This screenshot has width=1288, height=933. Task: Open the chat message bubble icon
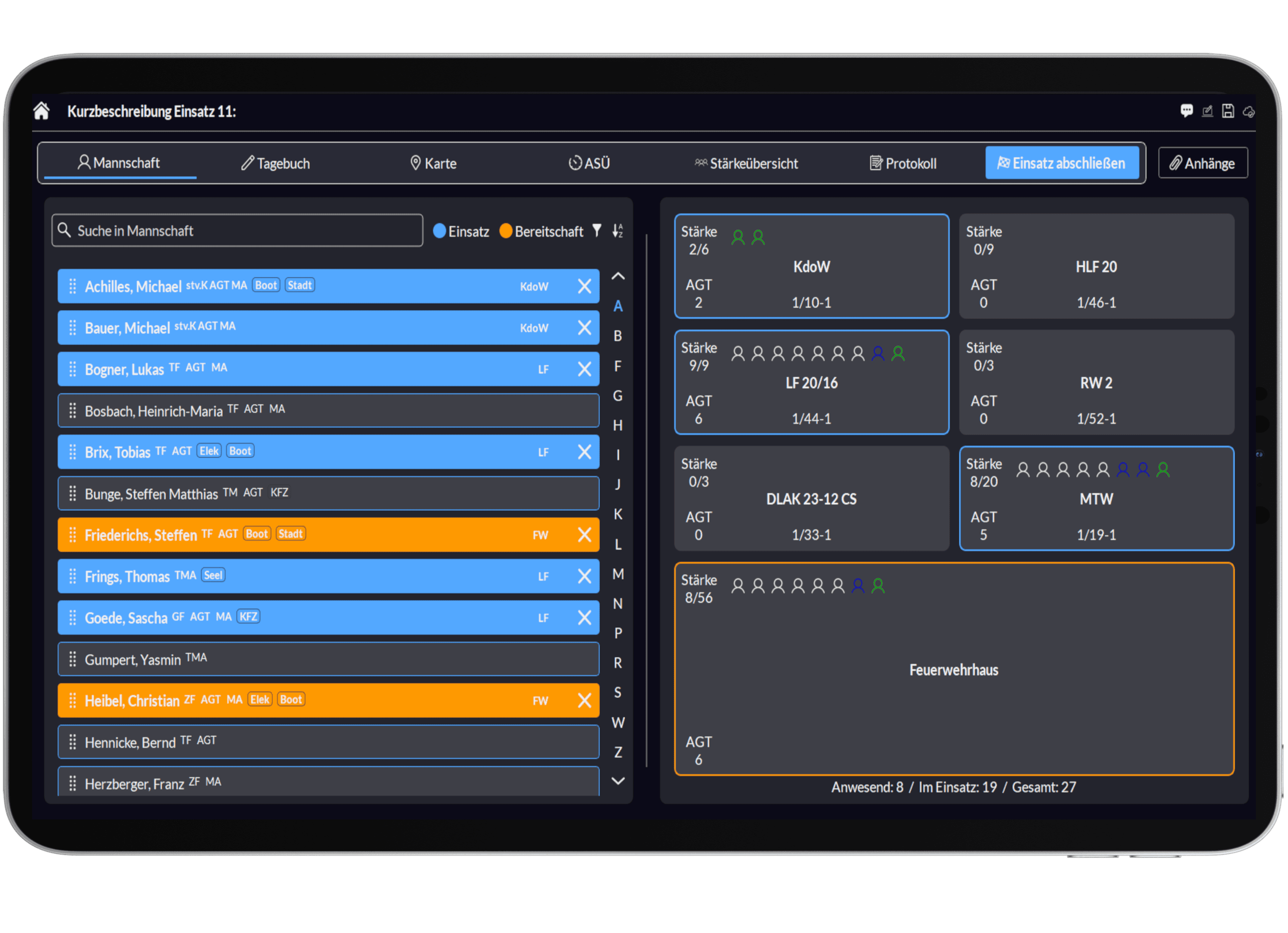(x=1186, y=111)
